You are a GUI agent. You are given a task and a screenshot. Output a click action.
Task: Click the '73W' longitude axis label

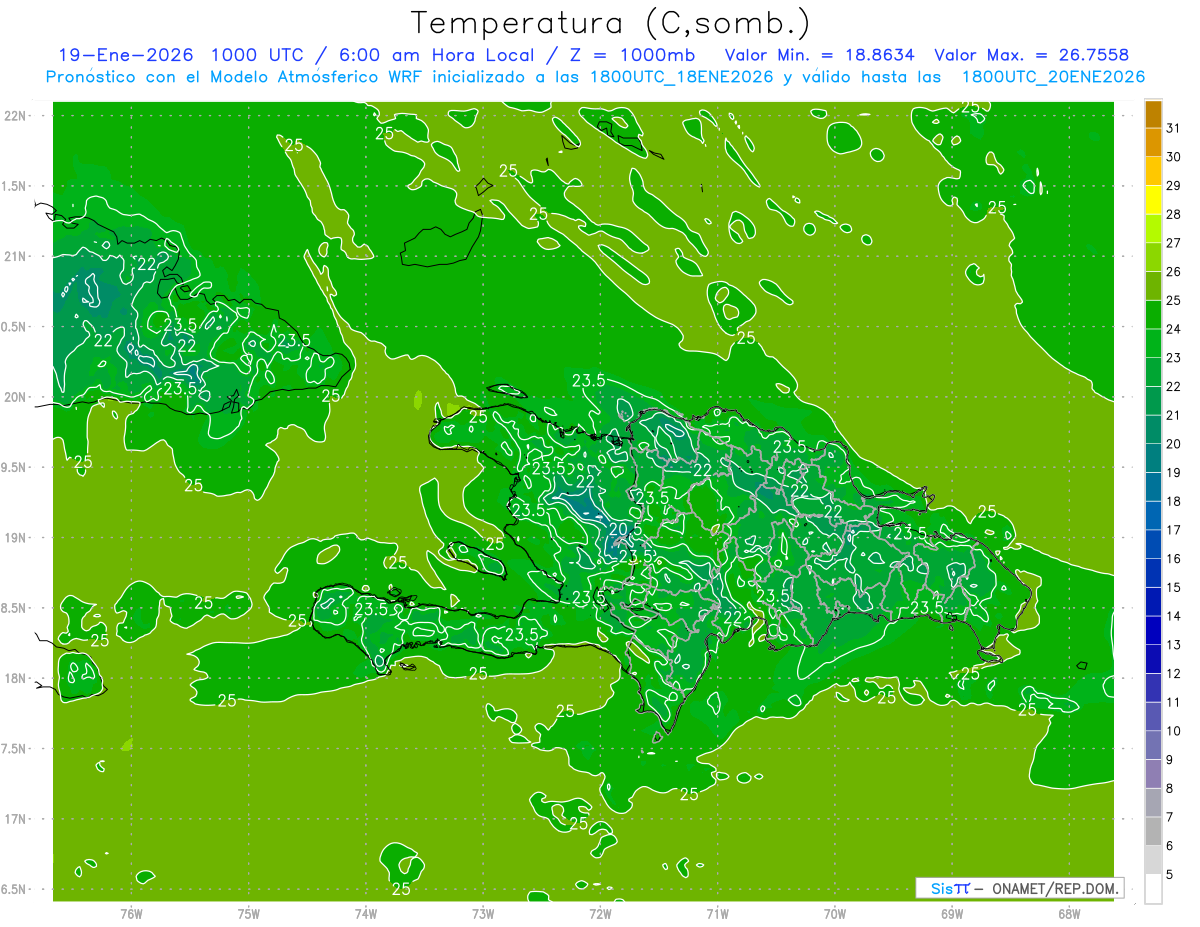coord(483,913)
